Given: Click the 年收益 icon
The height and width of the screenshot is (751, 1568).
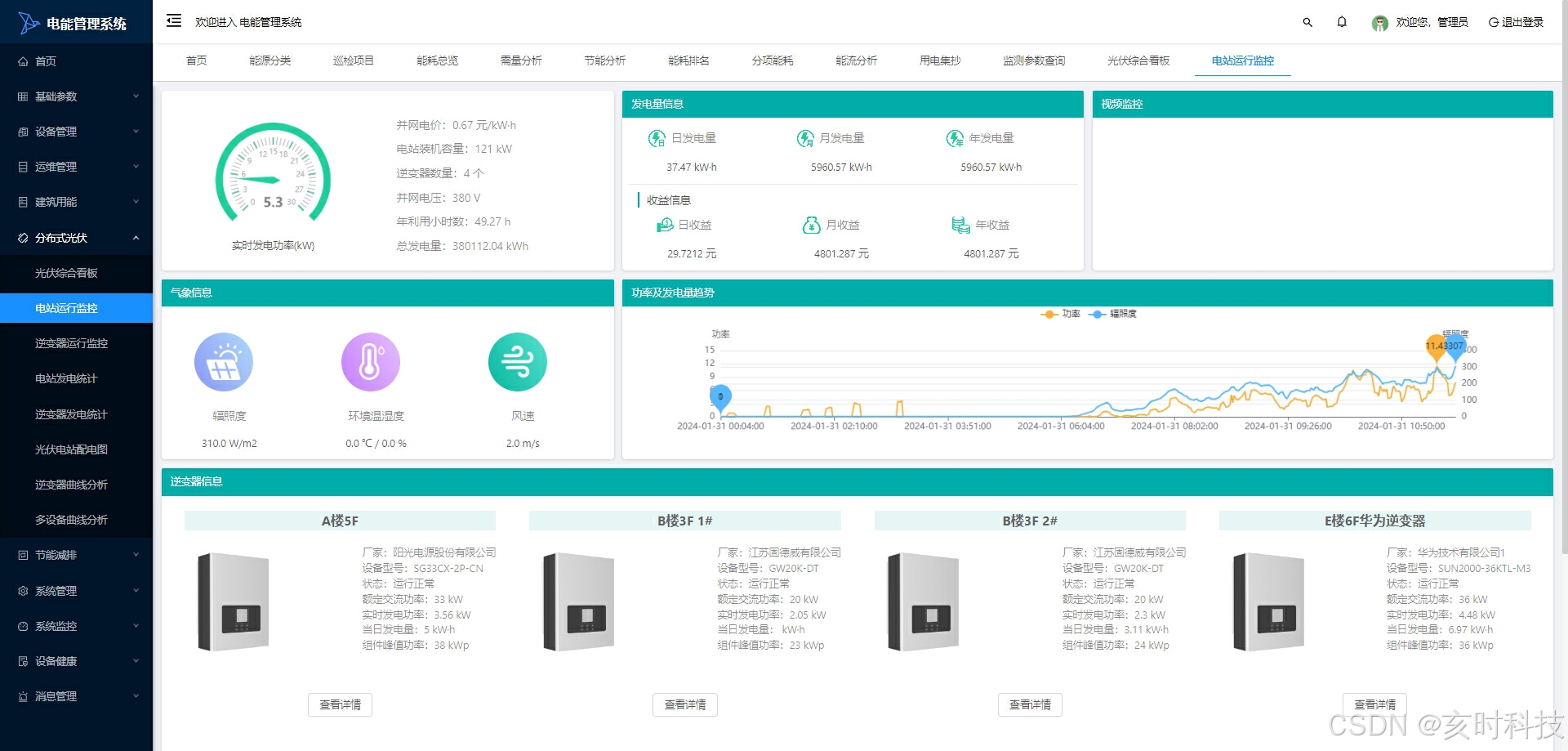Looking at the screenshot, I should [960, 225].
